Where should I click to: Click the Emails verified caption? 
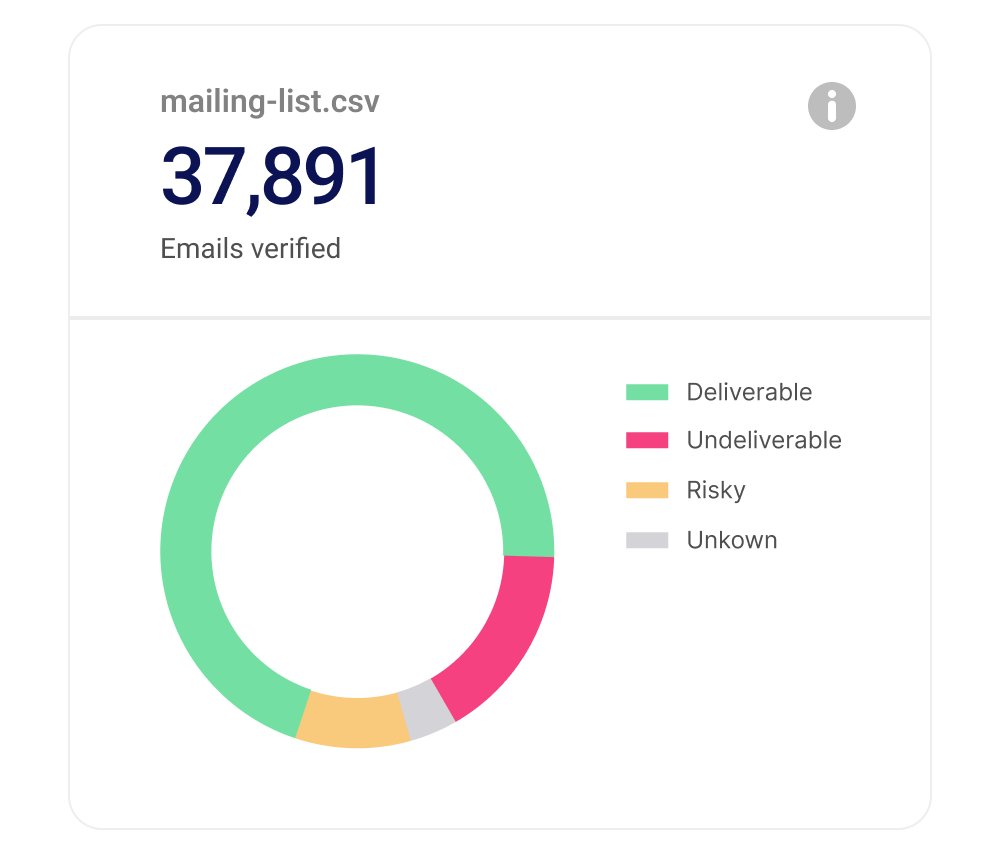[x=251, y=248]
